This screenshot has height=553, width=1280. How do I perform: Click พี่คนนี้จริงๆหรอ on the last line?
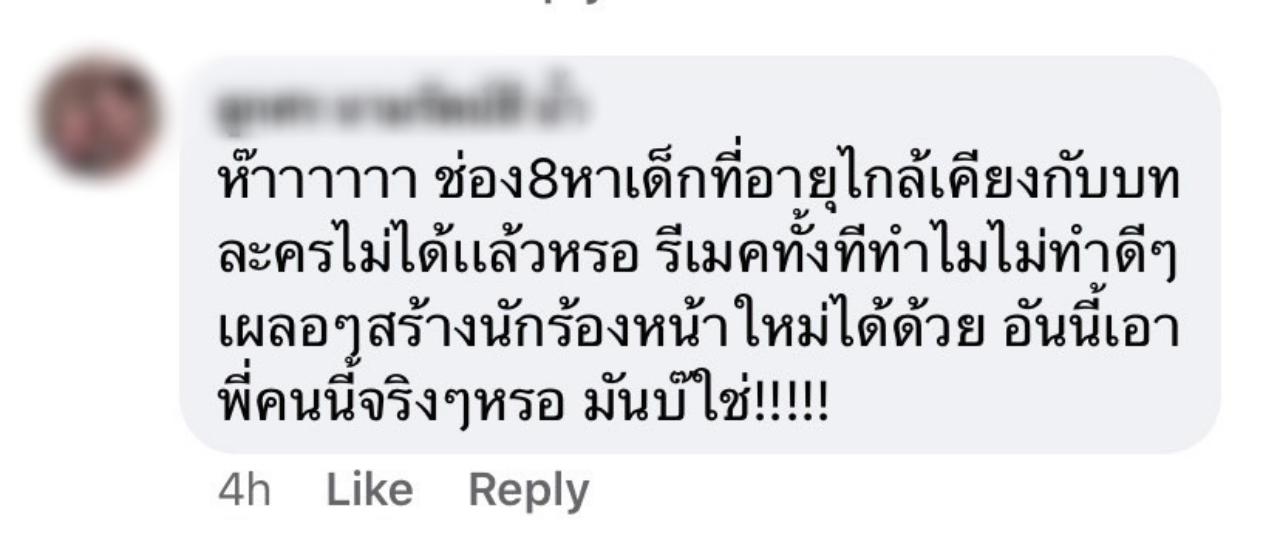coord(396,408)
